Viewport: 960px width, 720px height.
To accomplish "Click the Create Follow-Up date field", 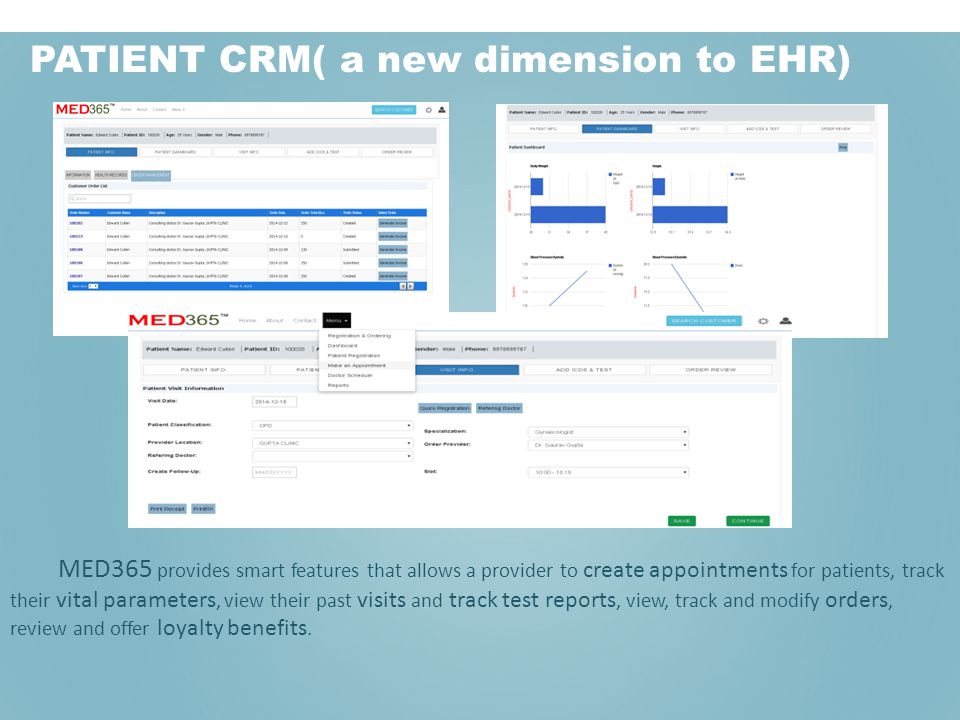I will [x=274, y=473].
